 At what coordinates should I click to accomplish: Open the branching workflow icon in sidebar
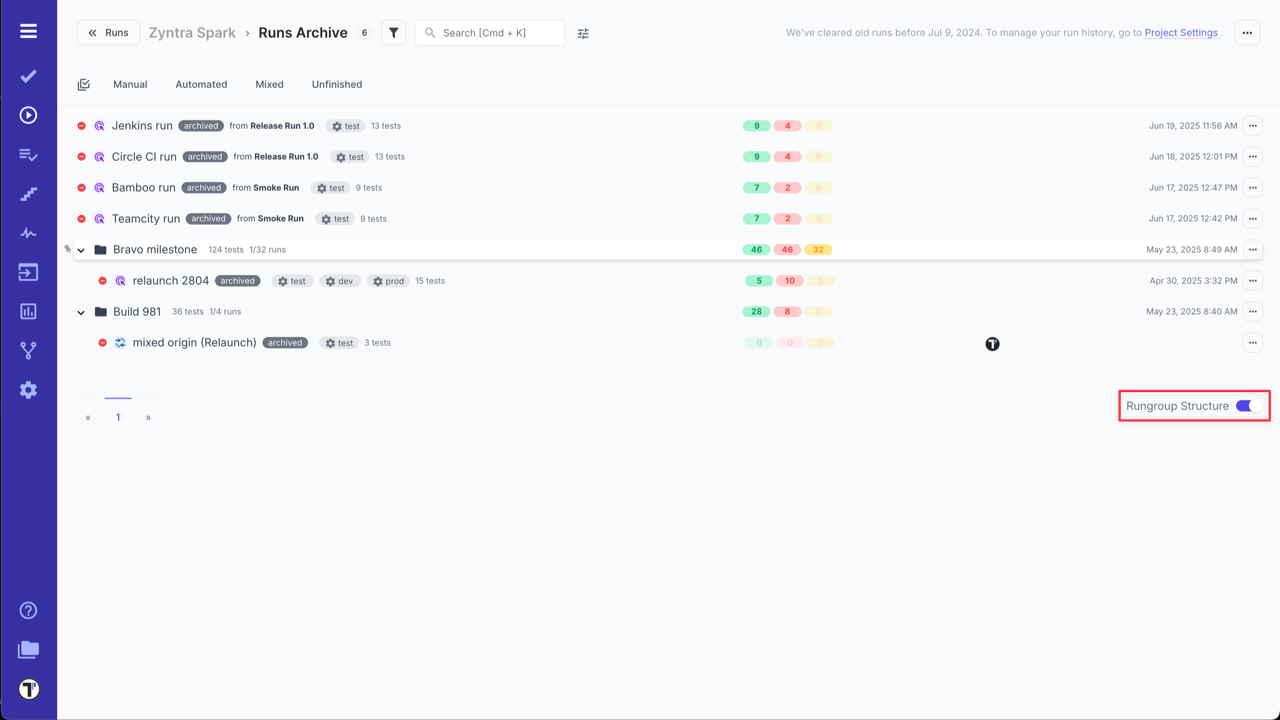point(28,350)
